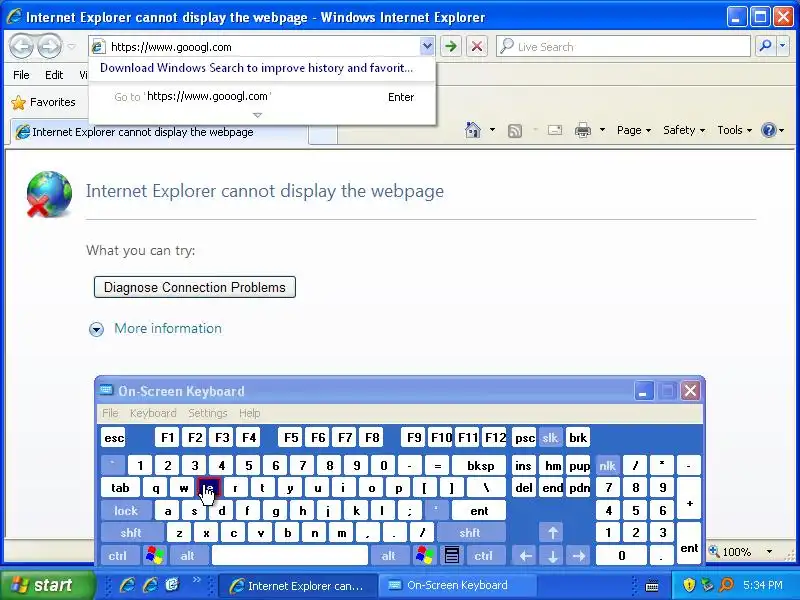This screenshot has height=600, width=800.
Task: Click the page icon left of the address URL
Action: (x=98, y=47)
